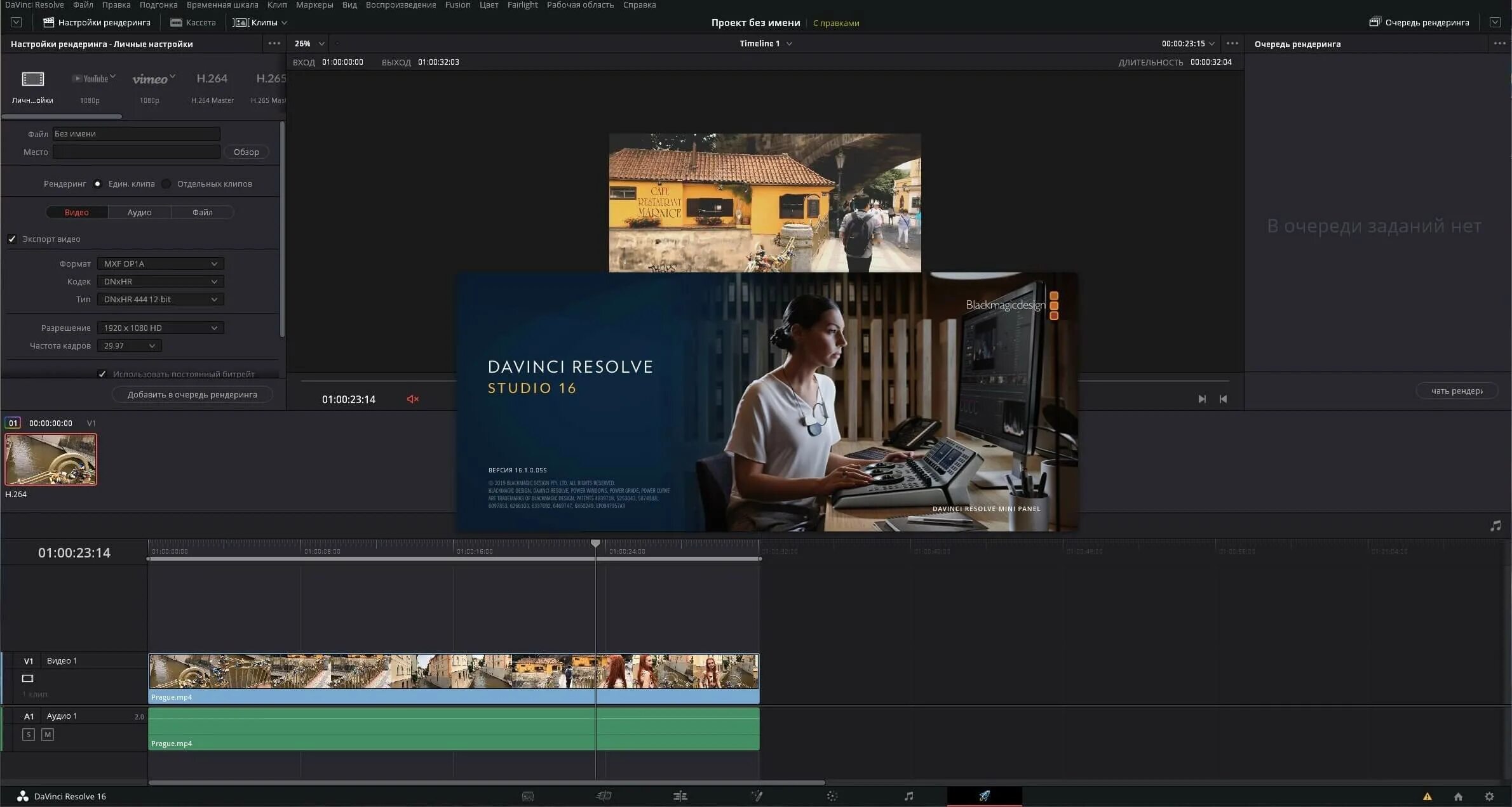Click the Обзор browse button
This screenshot has width=1512, height=807.
tap(246, 152)
